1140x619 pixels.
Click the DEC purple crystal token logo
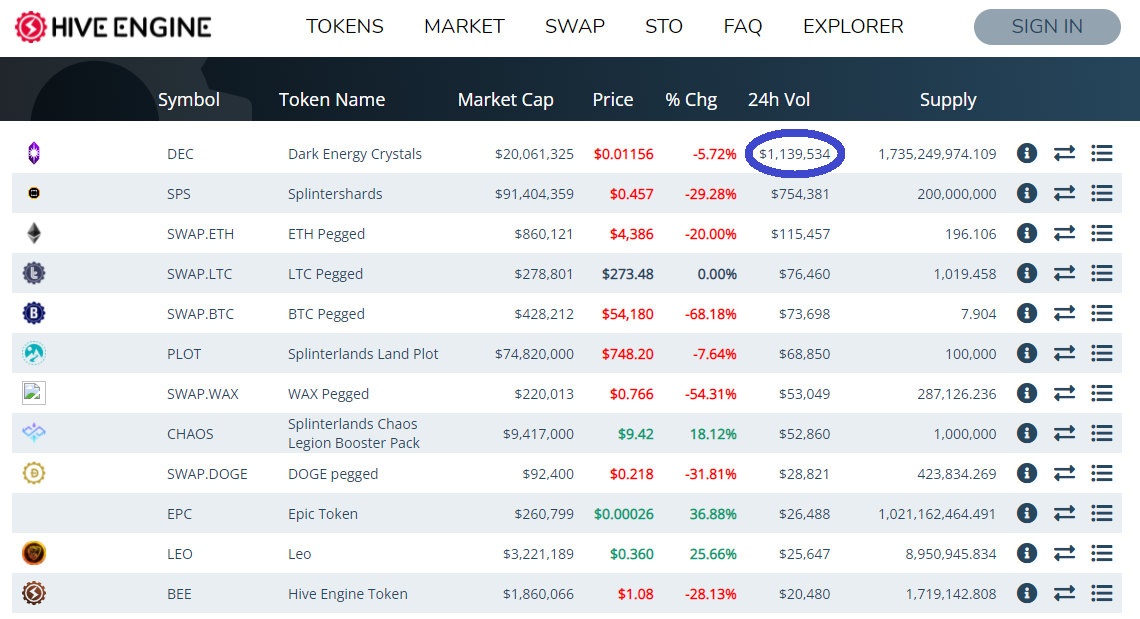coord(33,153)
